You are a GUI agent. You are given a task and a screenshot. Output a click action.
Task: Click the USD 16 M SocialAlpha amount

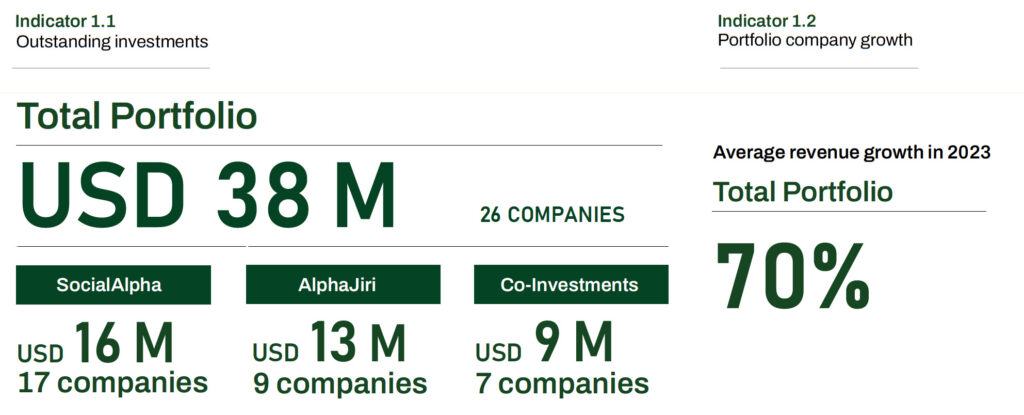[95, 343]
